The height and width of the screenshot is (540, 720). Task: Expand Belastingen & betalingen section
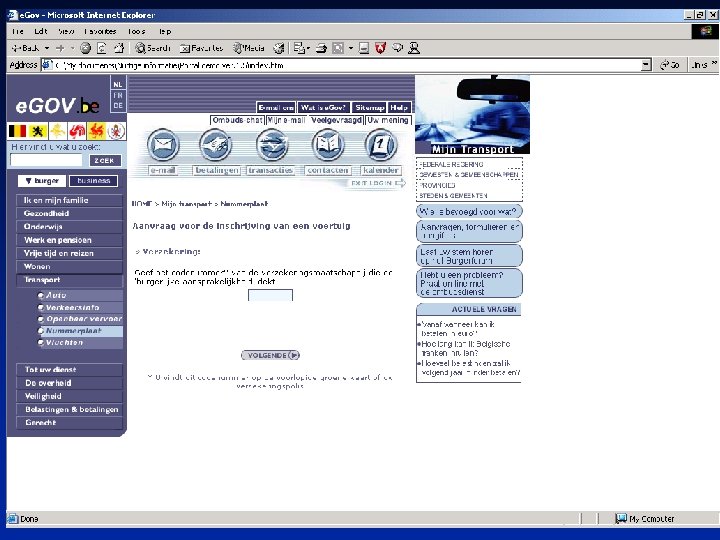tap(69, 409)
